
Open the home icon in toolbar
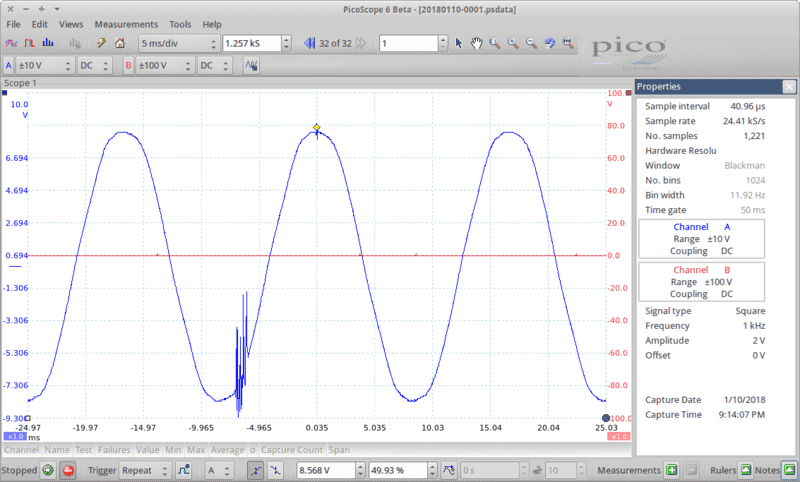120,44
